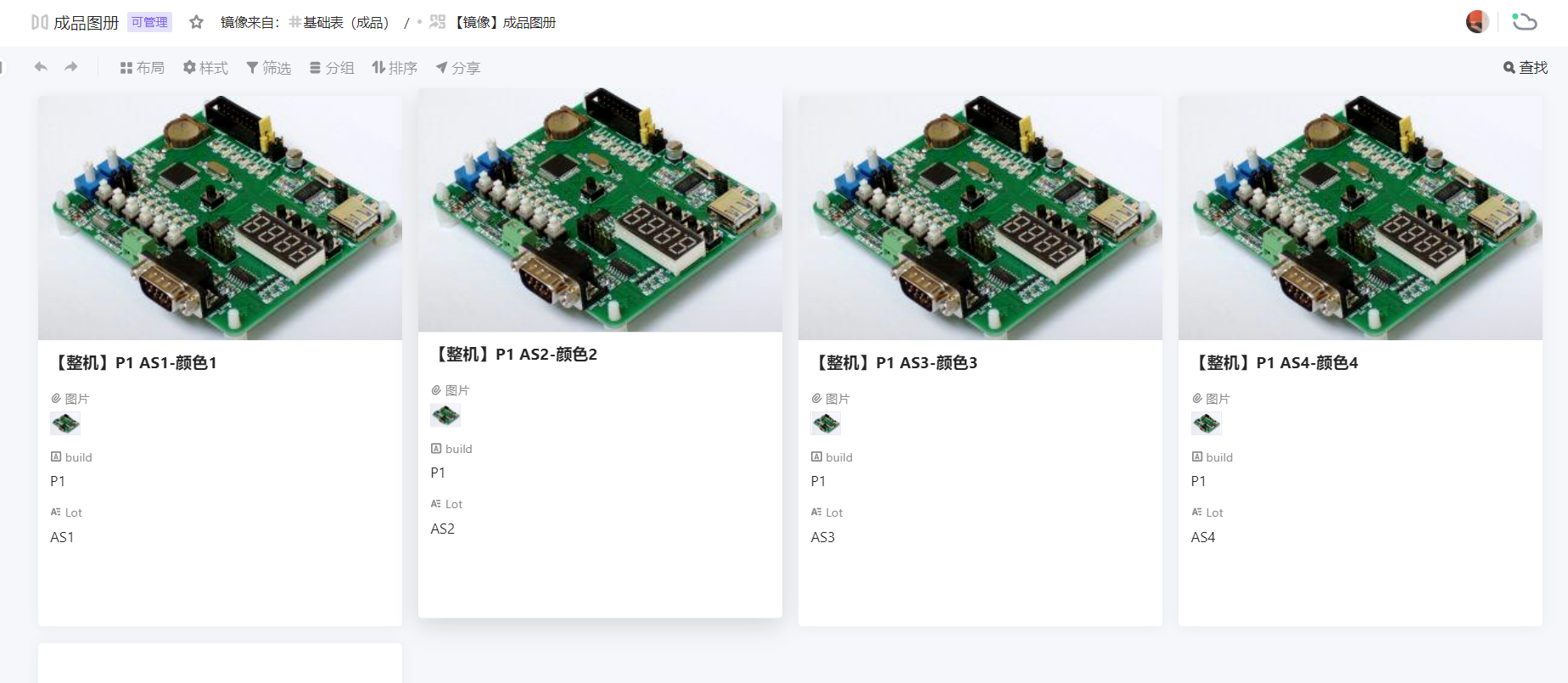Open the 布局 layout options
The height and width of the screenshot is (683, 1568).
142,68
